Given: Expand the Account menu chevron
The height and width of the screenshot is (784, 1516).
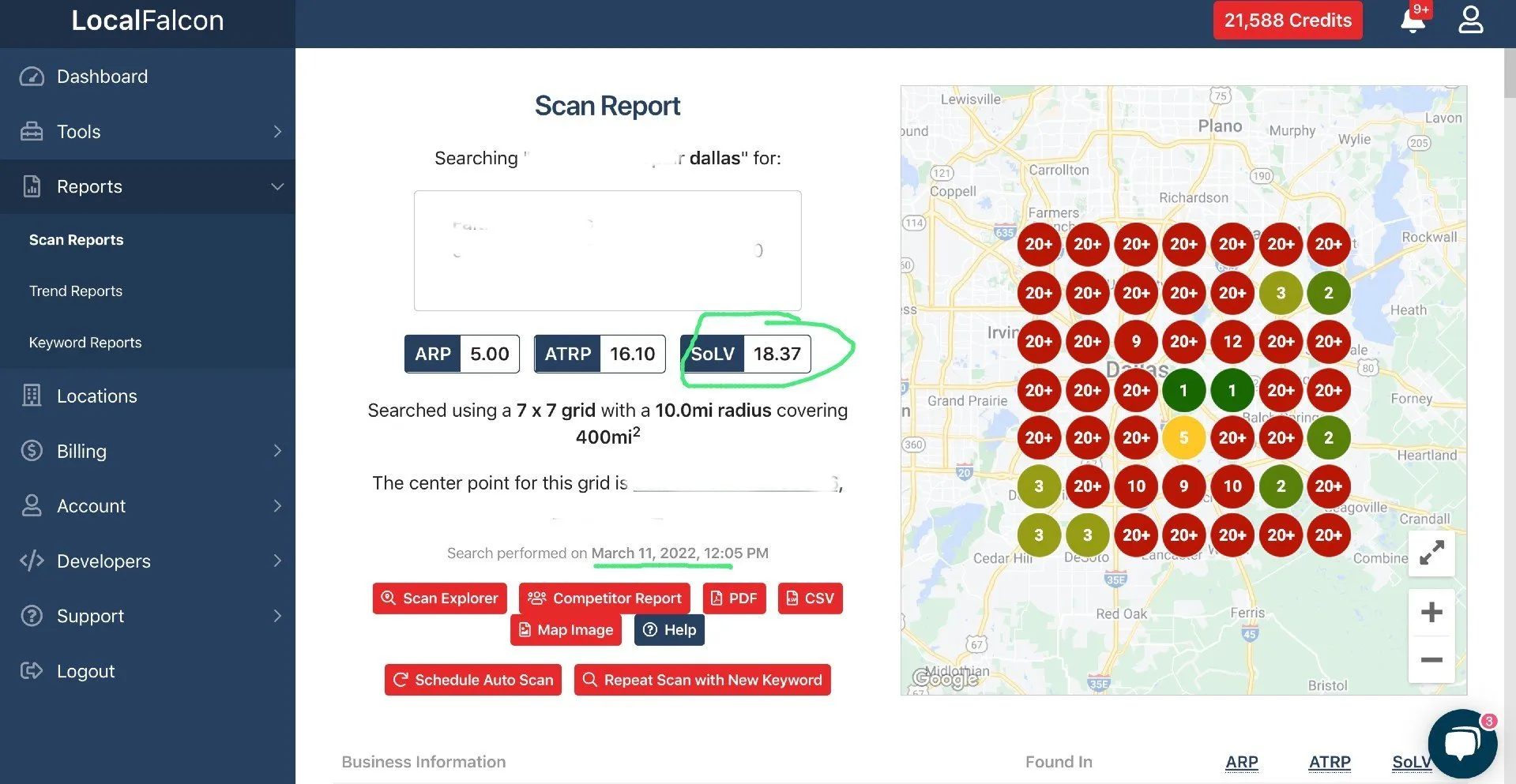Looking at the screenshot, I should (277, 505).
